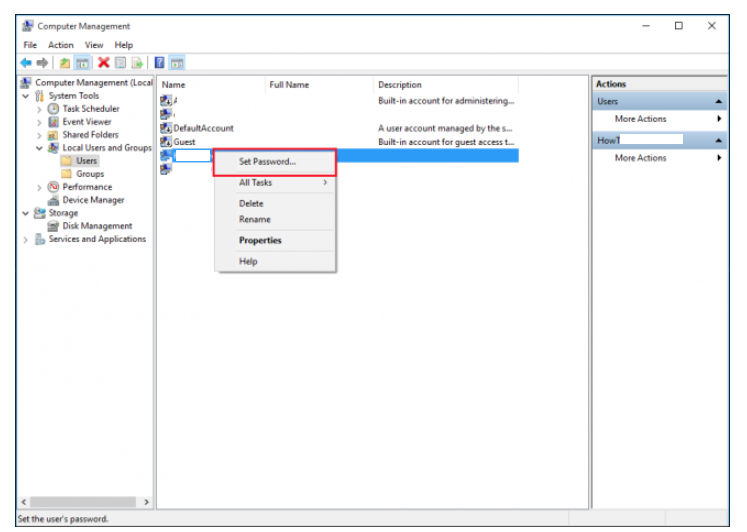Expand the Shared Folders node arrow
Viewport: 747px width, 532px height.
(39, 135)
